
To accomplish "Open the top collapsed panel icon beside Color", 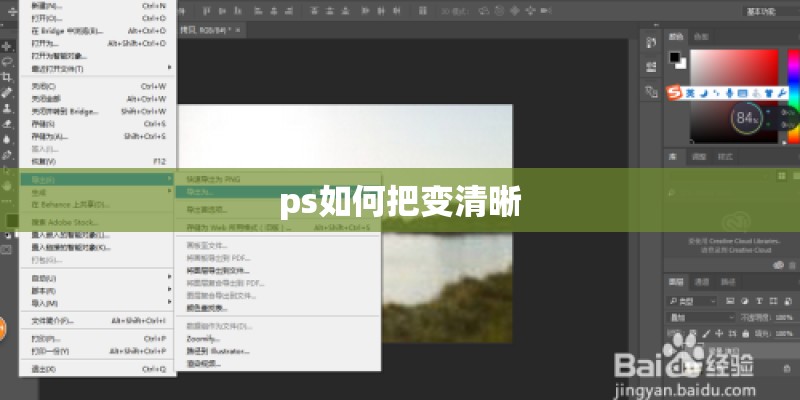I will [651, 42].
